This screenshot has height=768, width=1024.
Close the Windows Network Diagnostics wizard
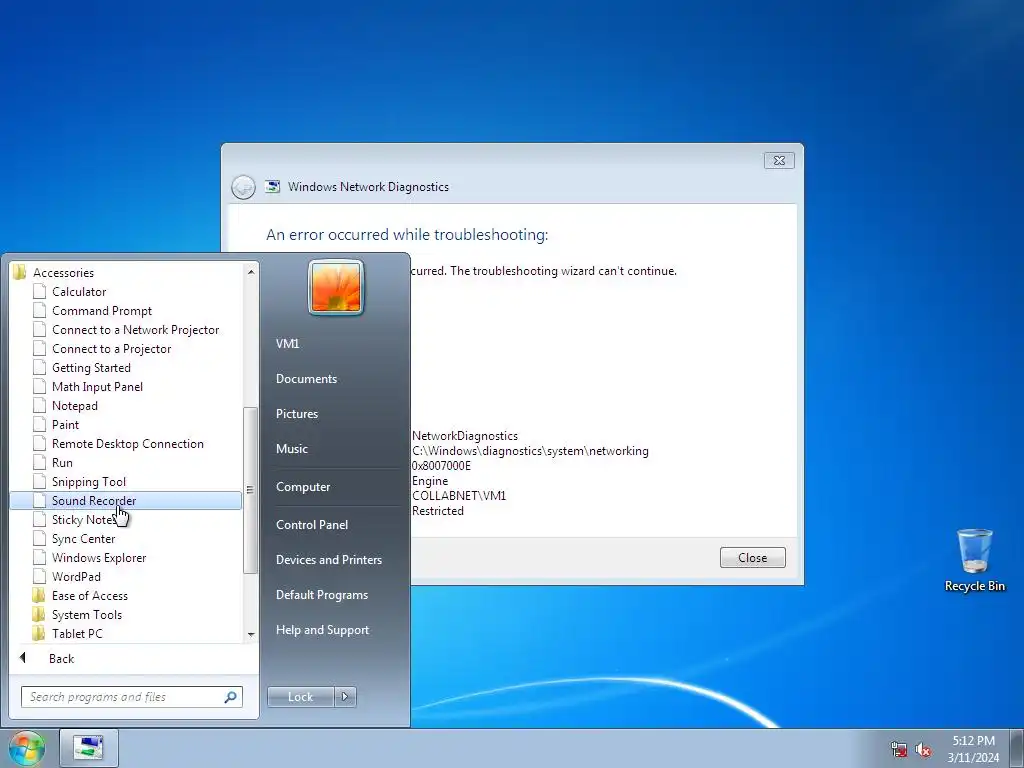752,558
